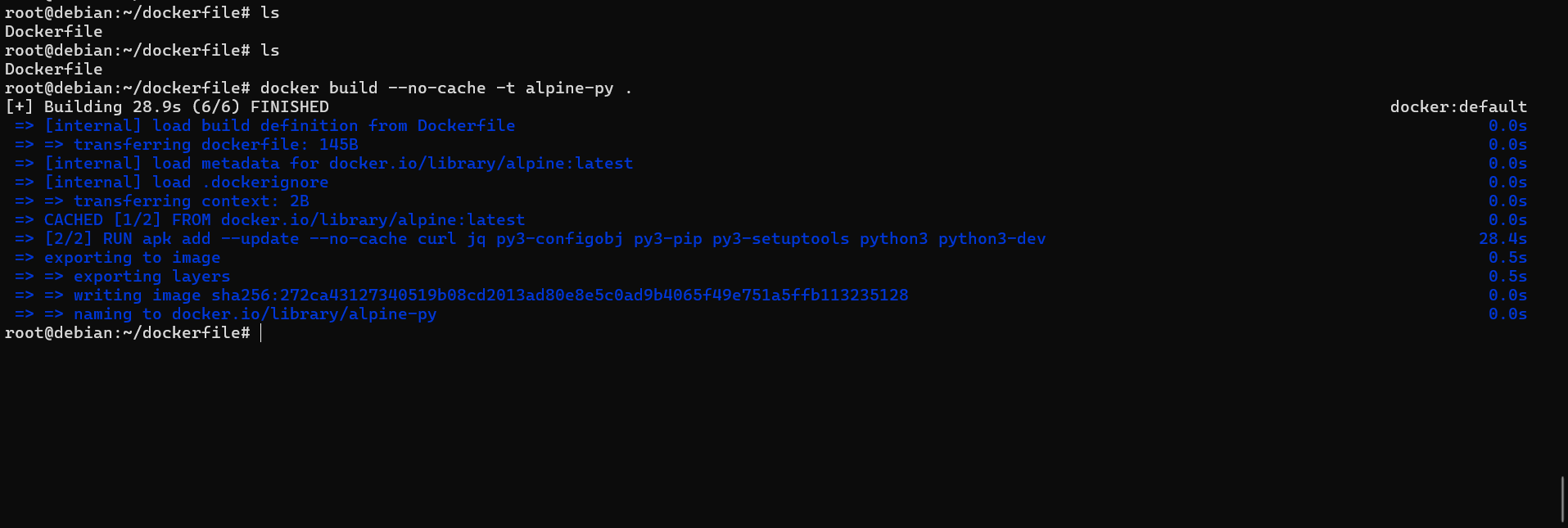Click the "exporting layers" line
The height and width of the screenshot is (528, 1568).
(x=151, y=277)
